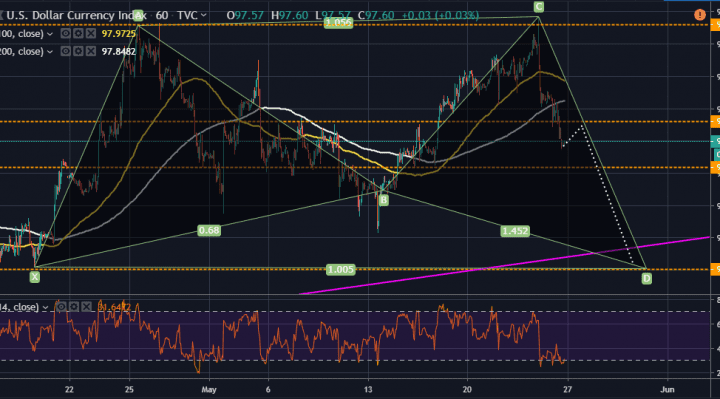Expand the 100-period moving average dropdown arrow
This screenshot has width=720, height=399.
tap(50, 34)
